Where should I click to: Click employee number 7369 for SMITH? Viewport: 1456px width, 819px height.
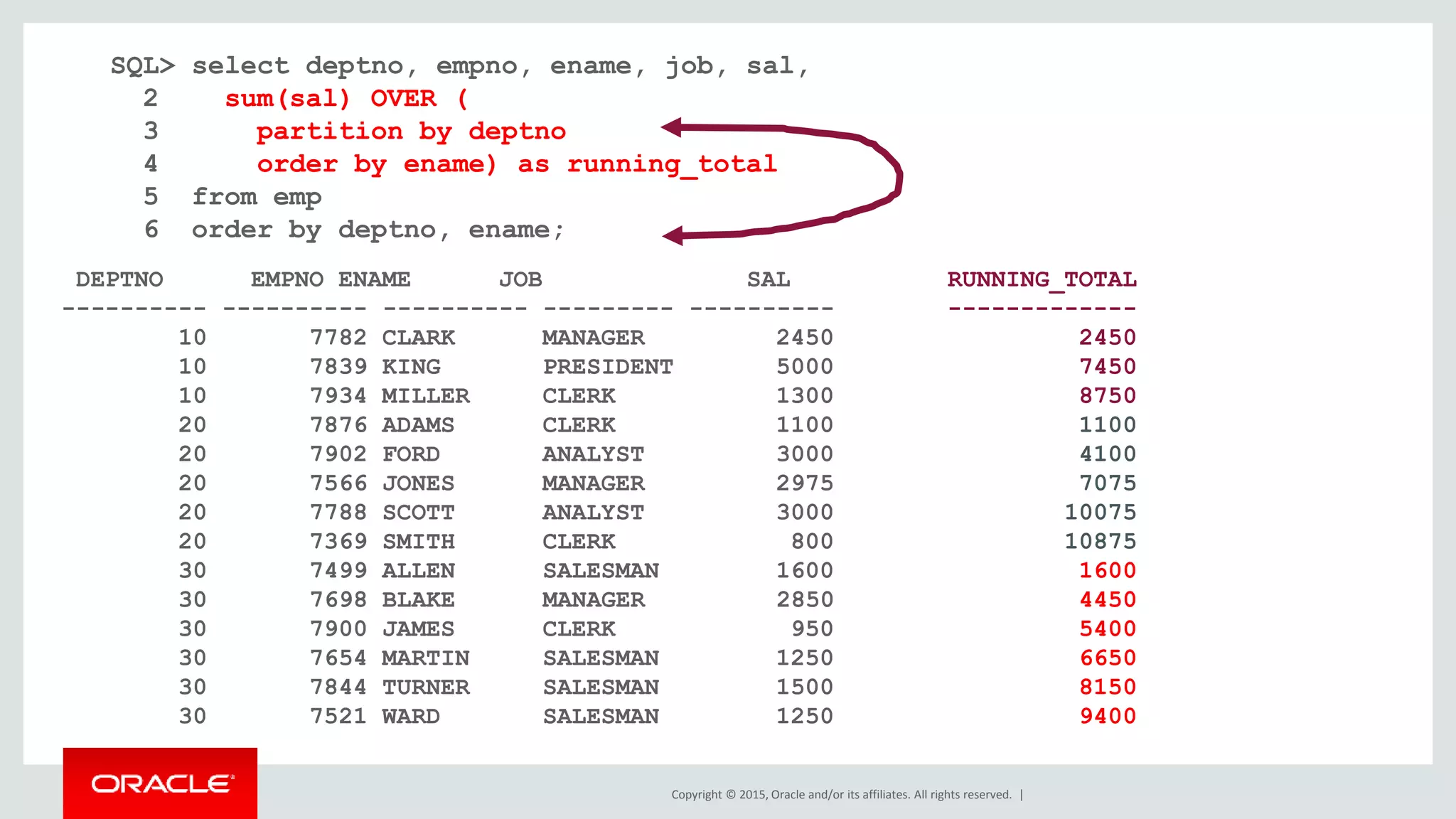pyautogui.click(x=338, y=542)
